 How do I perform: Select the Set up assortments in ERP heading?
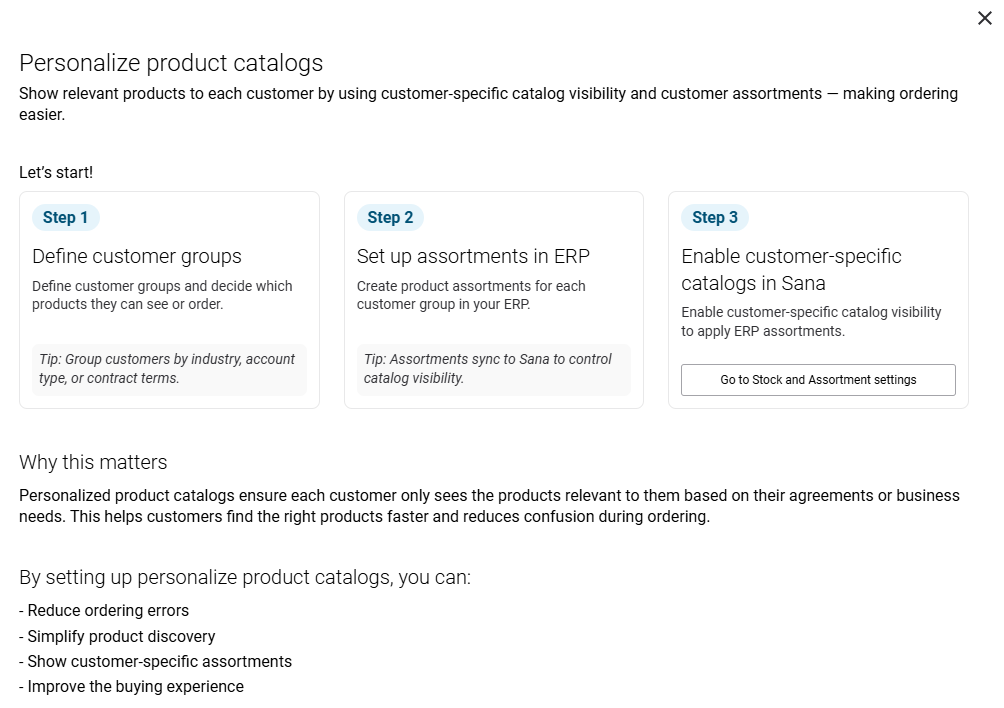473,256
